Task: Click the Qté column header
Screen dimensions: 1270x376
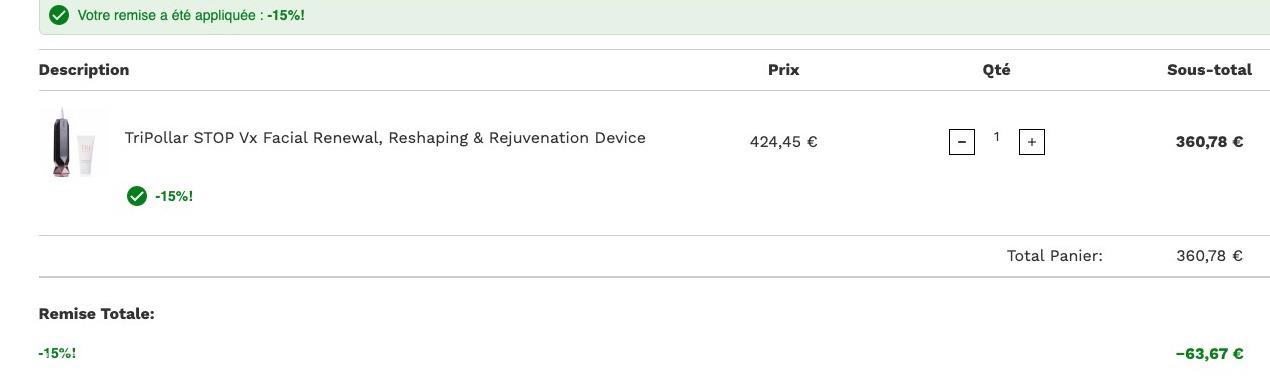Action: click(x=996, y=70)
